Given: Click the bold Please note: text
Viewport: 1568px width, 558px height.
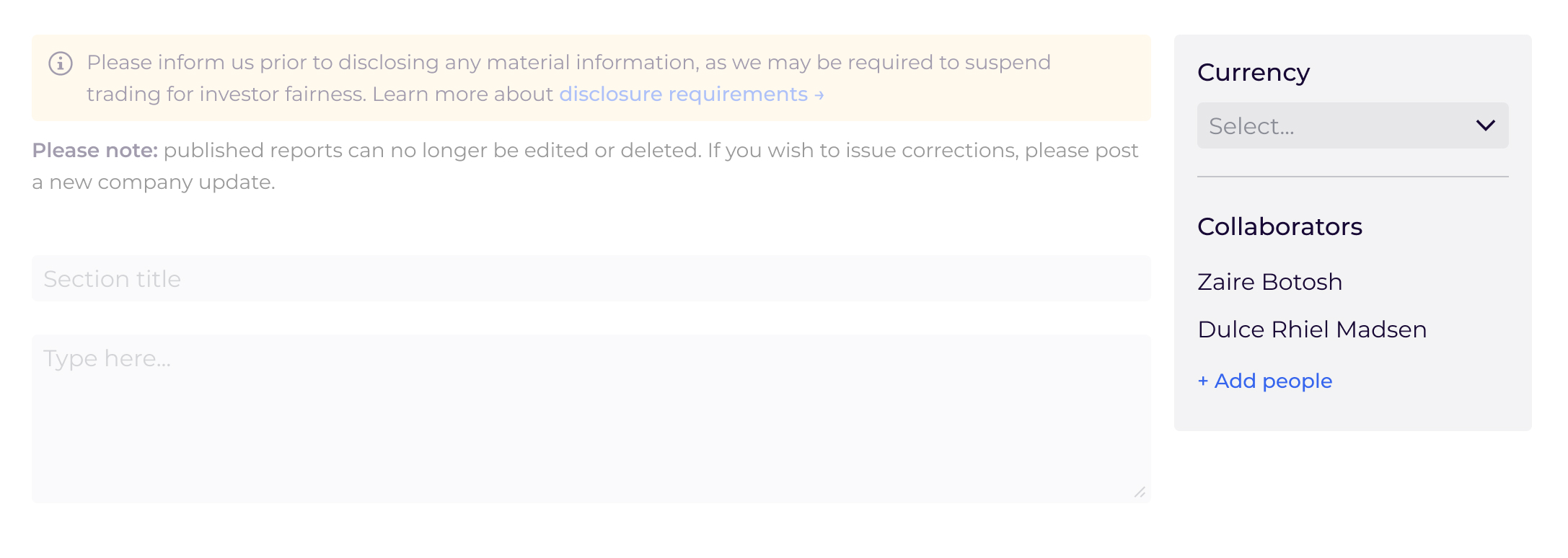Looking at the screenshot, I should point(95,150).
